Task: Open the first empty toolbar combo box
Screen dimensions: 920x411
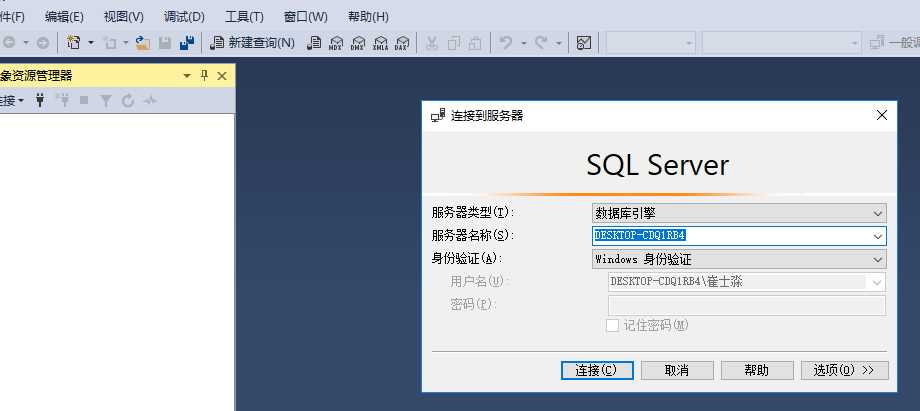Action: [x=651, y=43]
